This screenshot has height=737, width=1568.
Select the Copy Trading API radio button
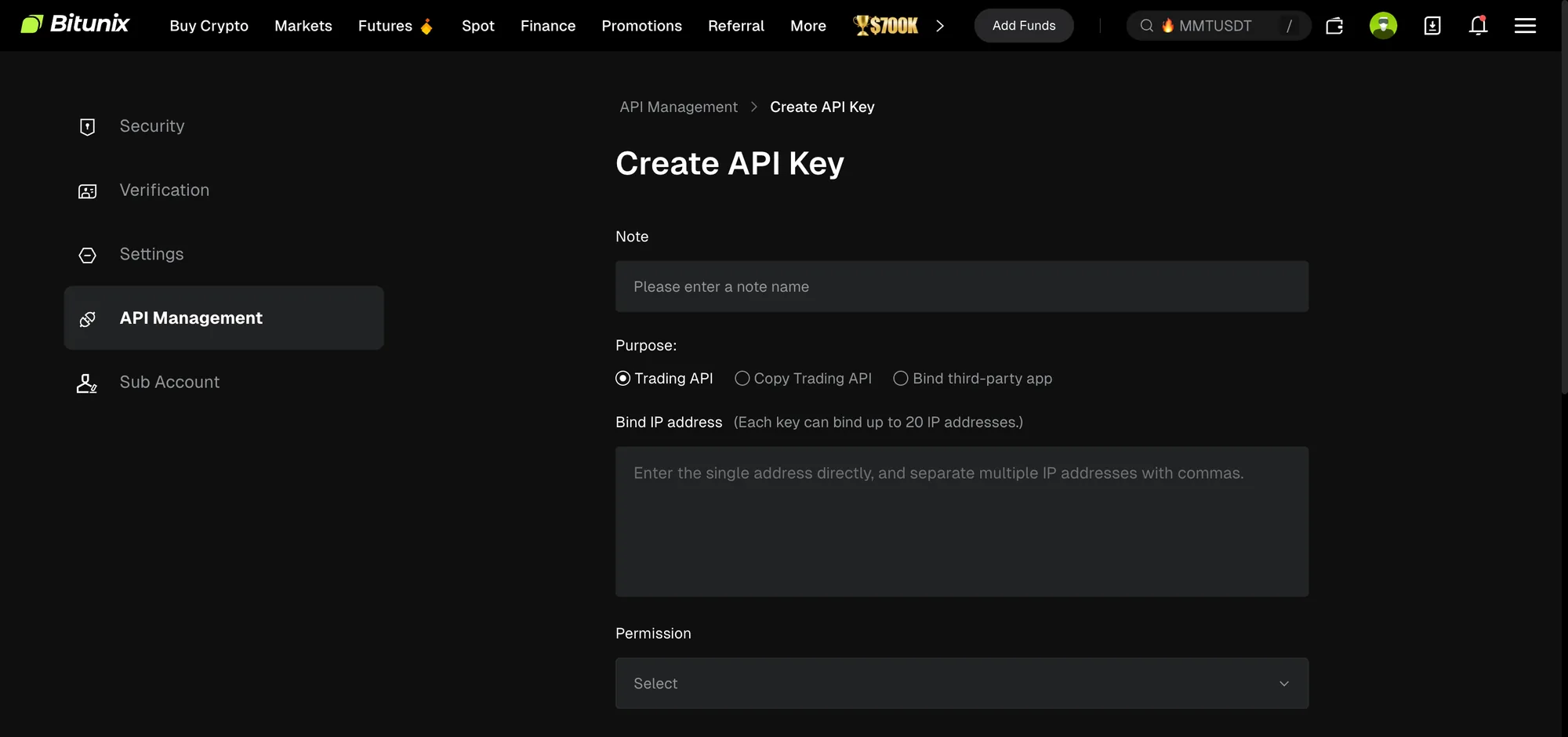[x=742, y=379]
